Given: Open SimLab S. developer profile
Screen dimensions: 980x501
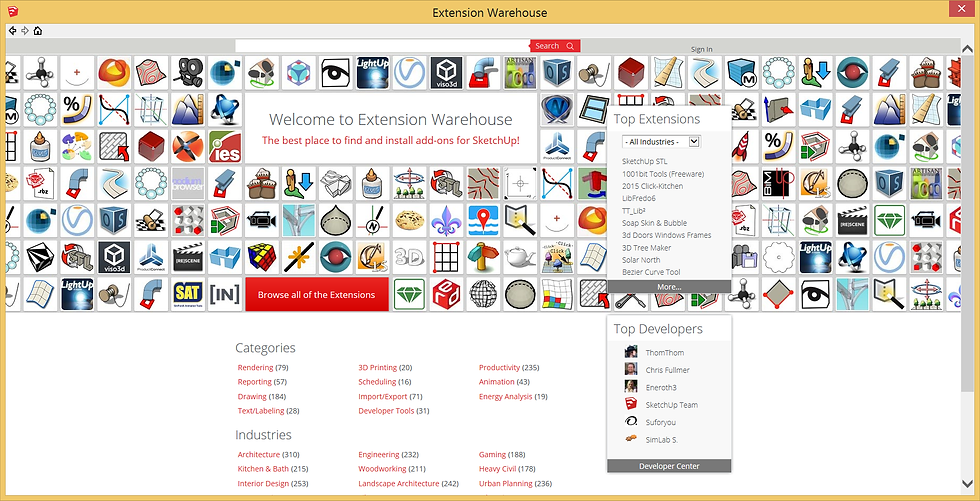Looking at the screenshot, I should click(661, 440).
